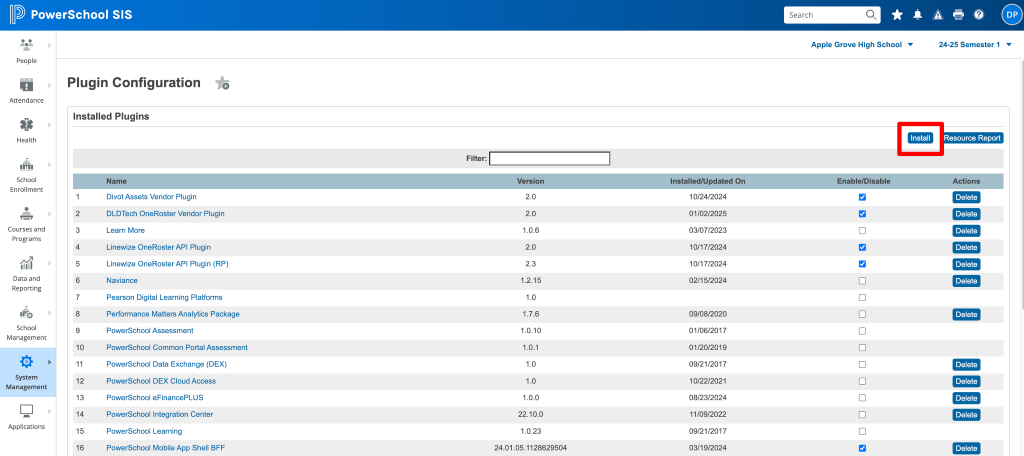1024x456 pixels.
Task: Open Data and Reporting sidebar section
Action: [x=27, y=273]
